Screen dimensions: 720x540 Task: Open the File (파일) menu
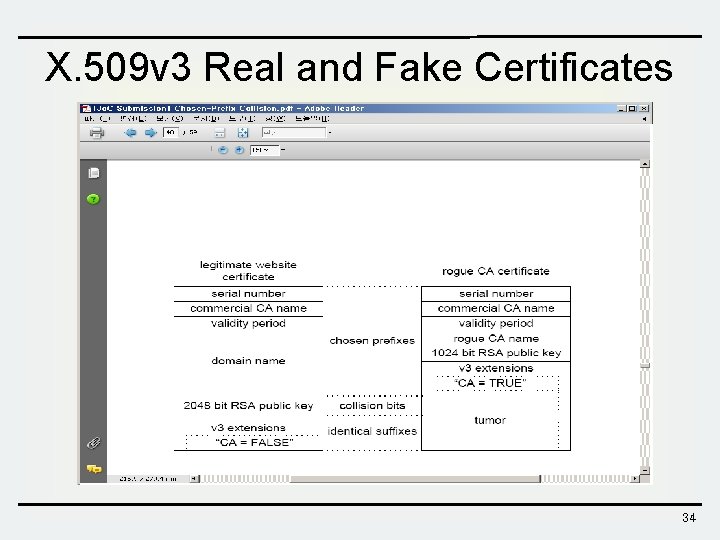coord(97,118)
